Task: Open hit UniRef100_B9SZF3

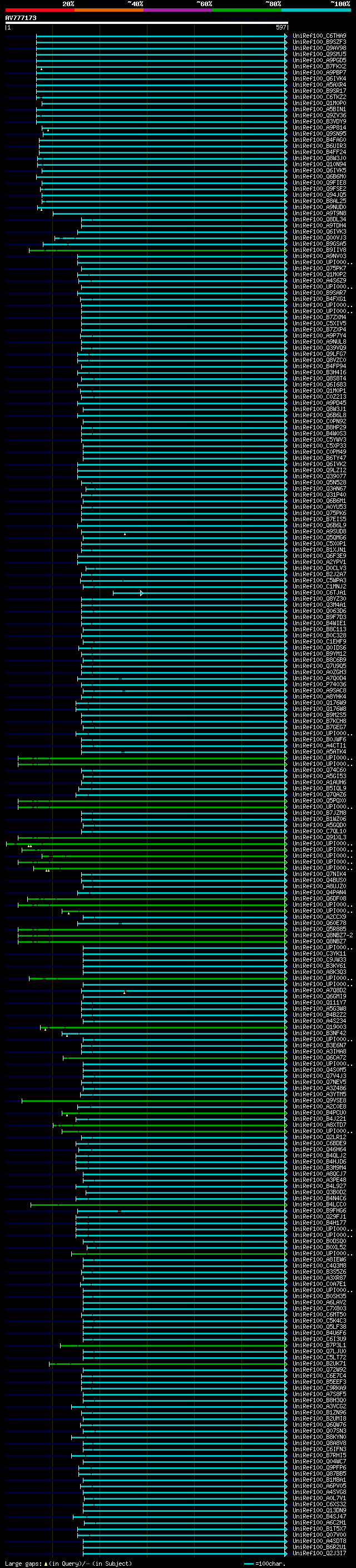Action: [319, 42]
